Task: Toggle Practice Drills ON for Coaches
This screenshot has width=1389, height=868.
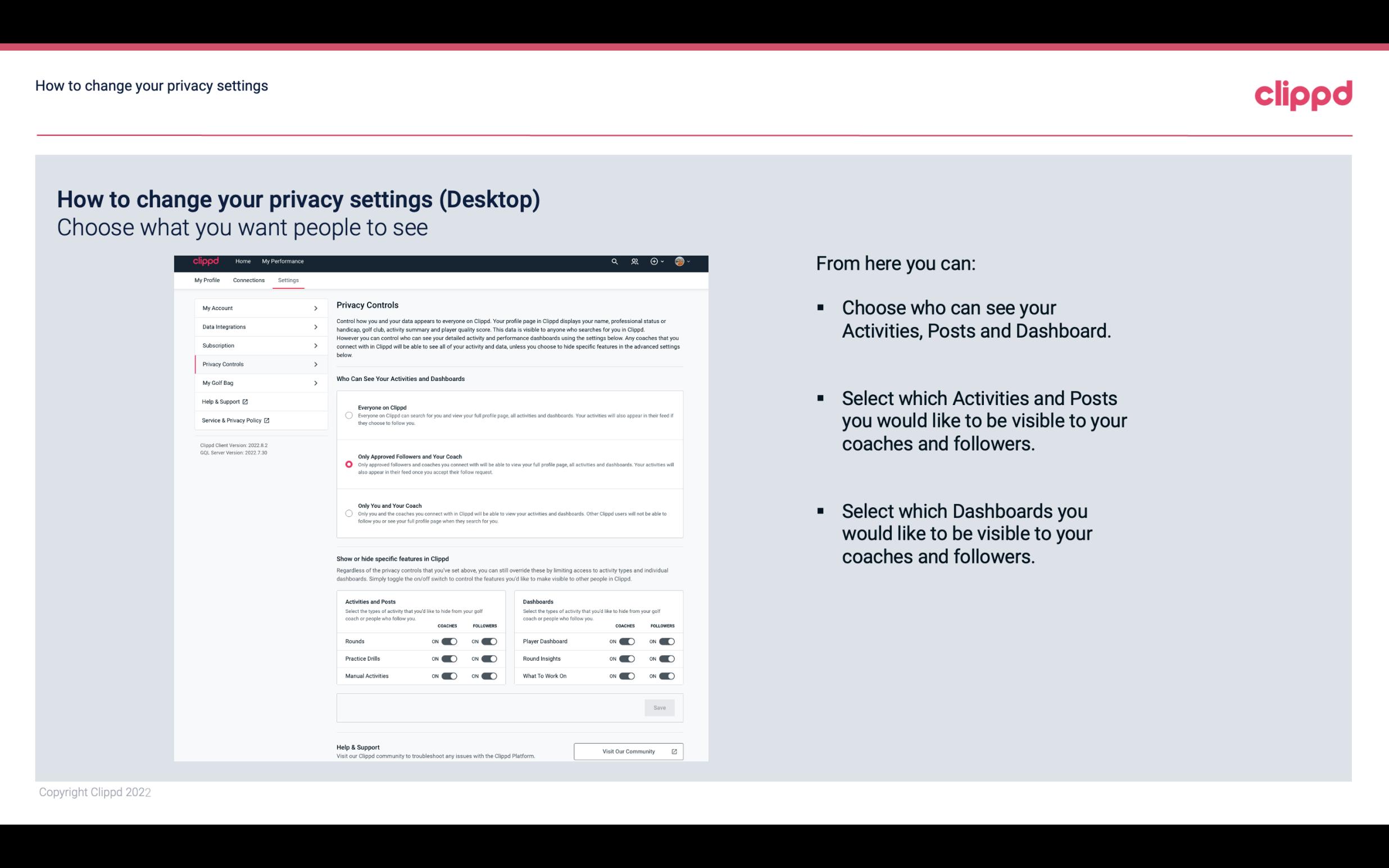Action: pos(448,659)
